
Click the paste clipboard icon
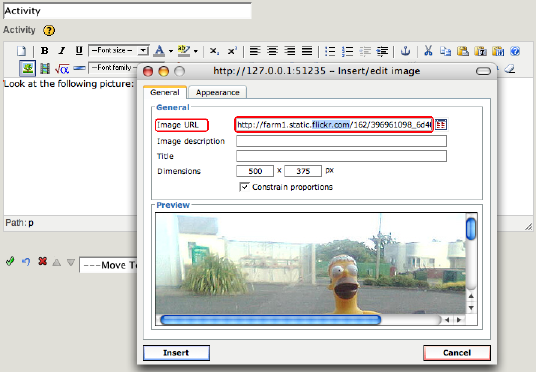463,51
